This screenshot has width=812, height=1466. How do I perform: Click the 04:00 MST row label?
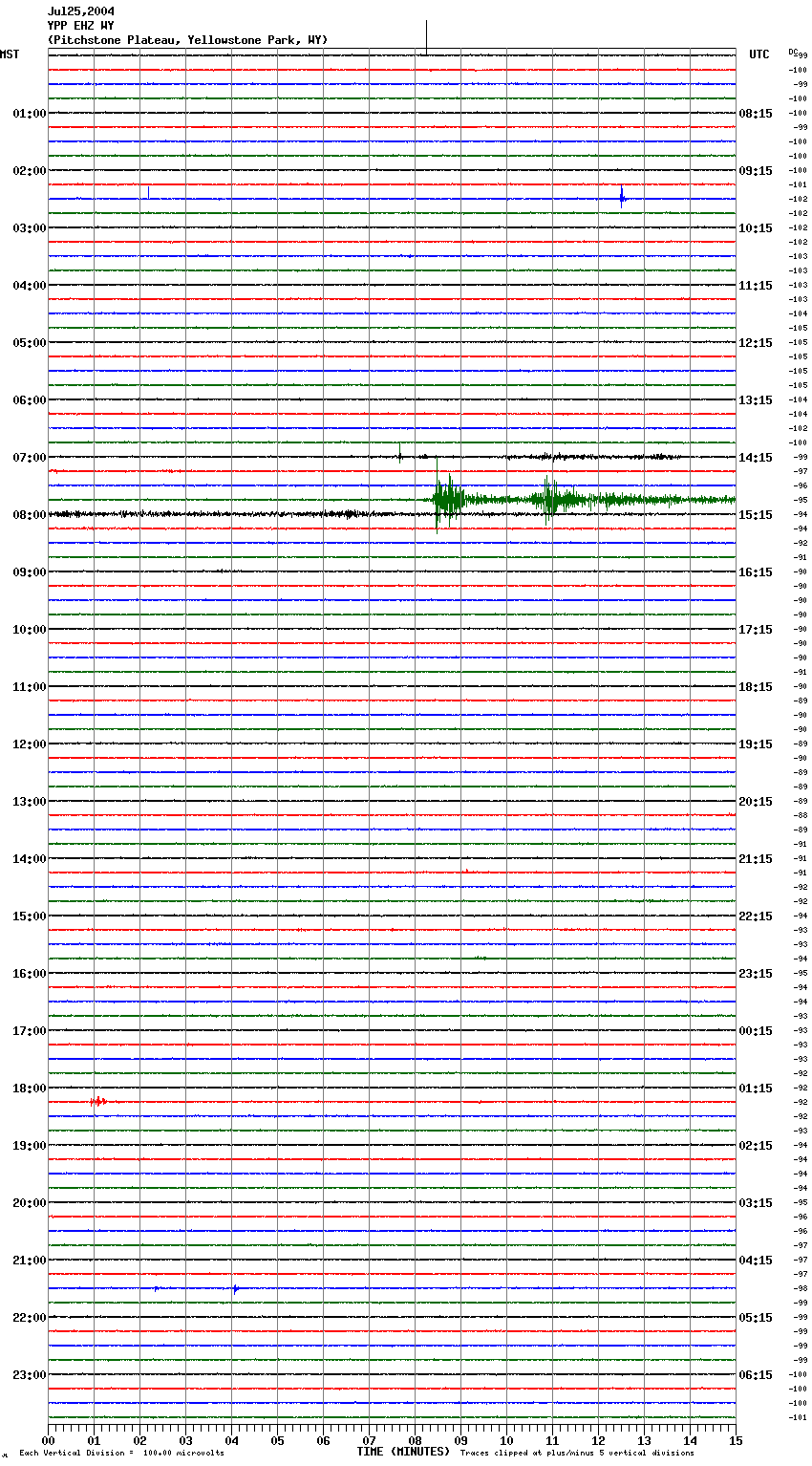click(x=29, y=286)
